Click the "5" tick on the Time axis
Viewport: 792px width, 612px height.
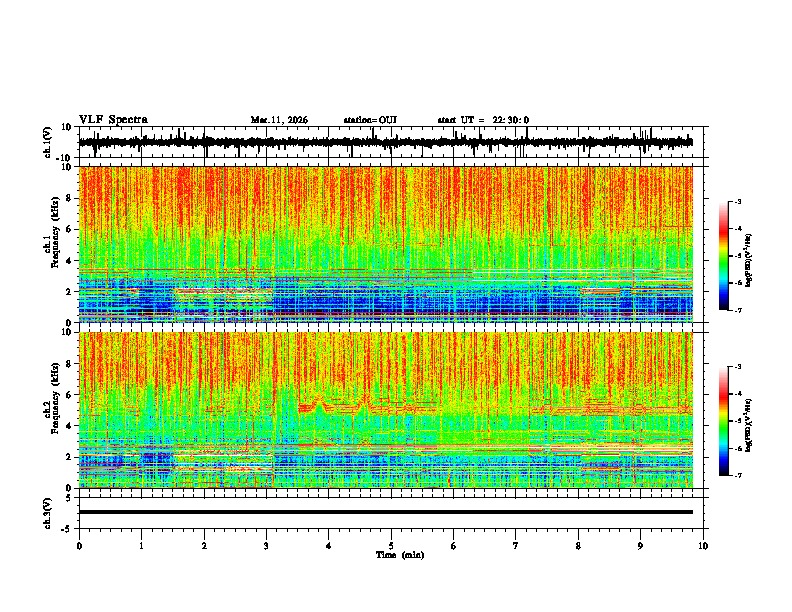391,546
